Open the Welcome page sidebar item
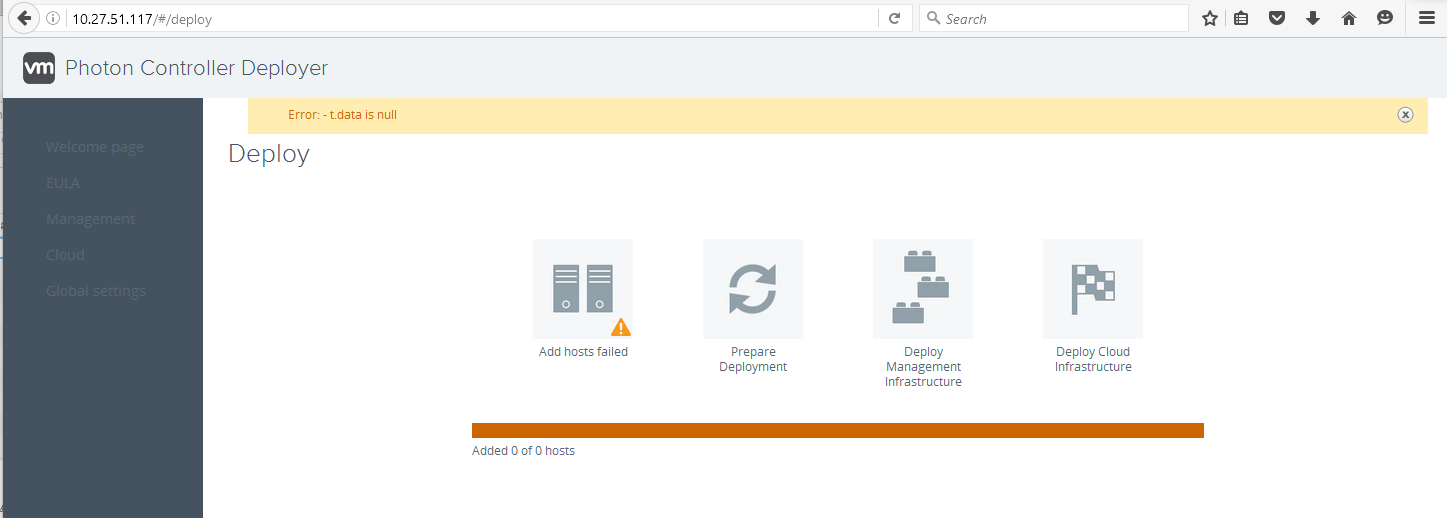This screenshot has width=1447, height=518. 95,147
